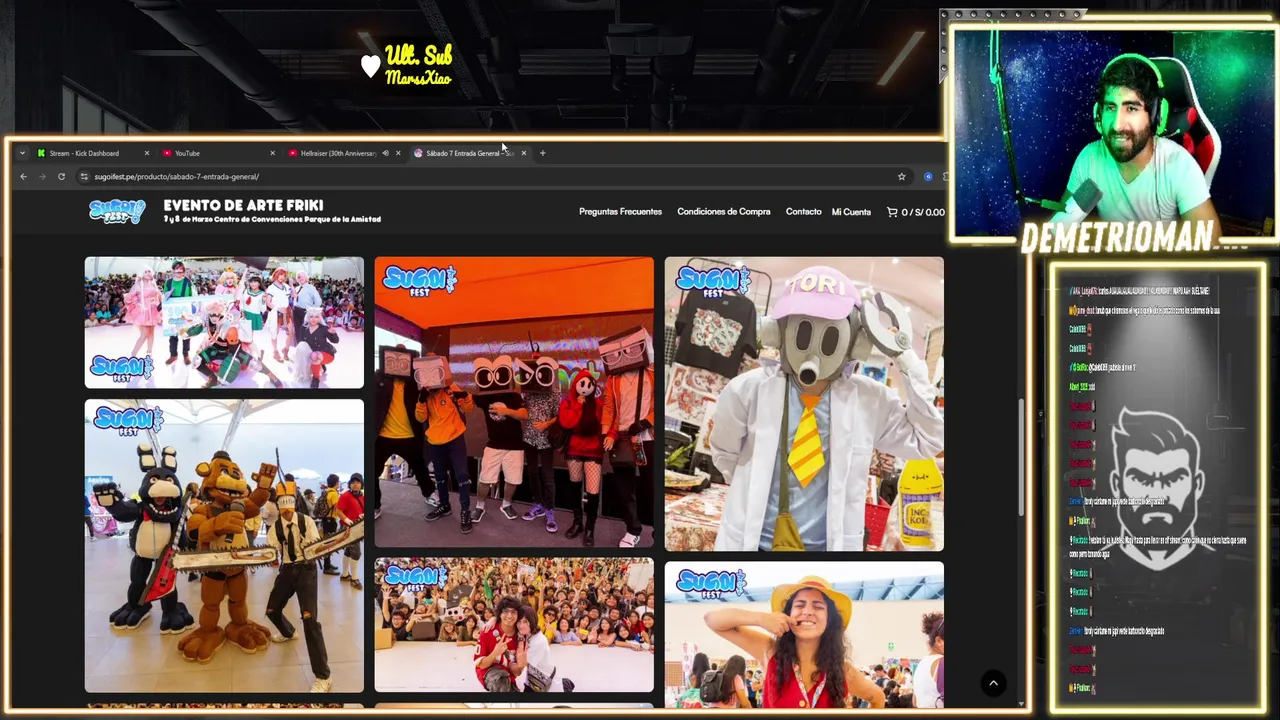Click the heart icon beside Ult. Sub
Image resolution: width=1280 pixels, height=720 pixels.
click(370, 66)
